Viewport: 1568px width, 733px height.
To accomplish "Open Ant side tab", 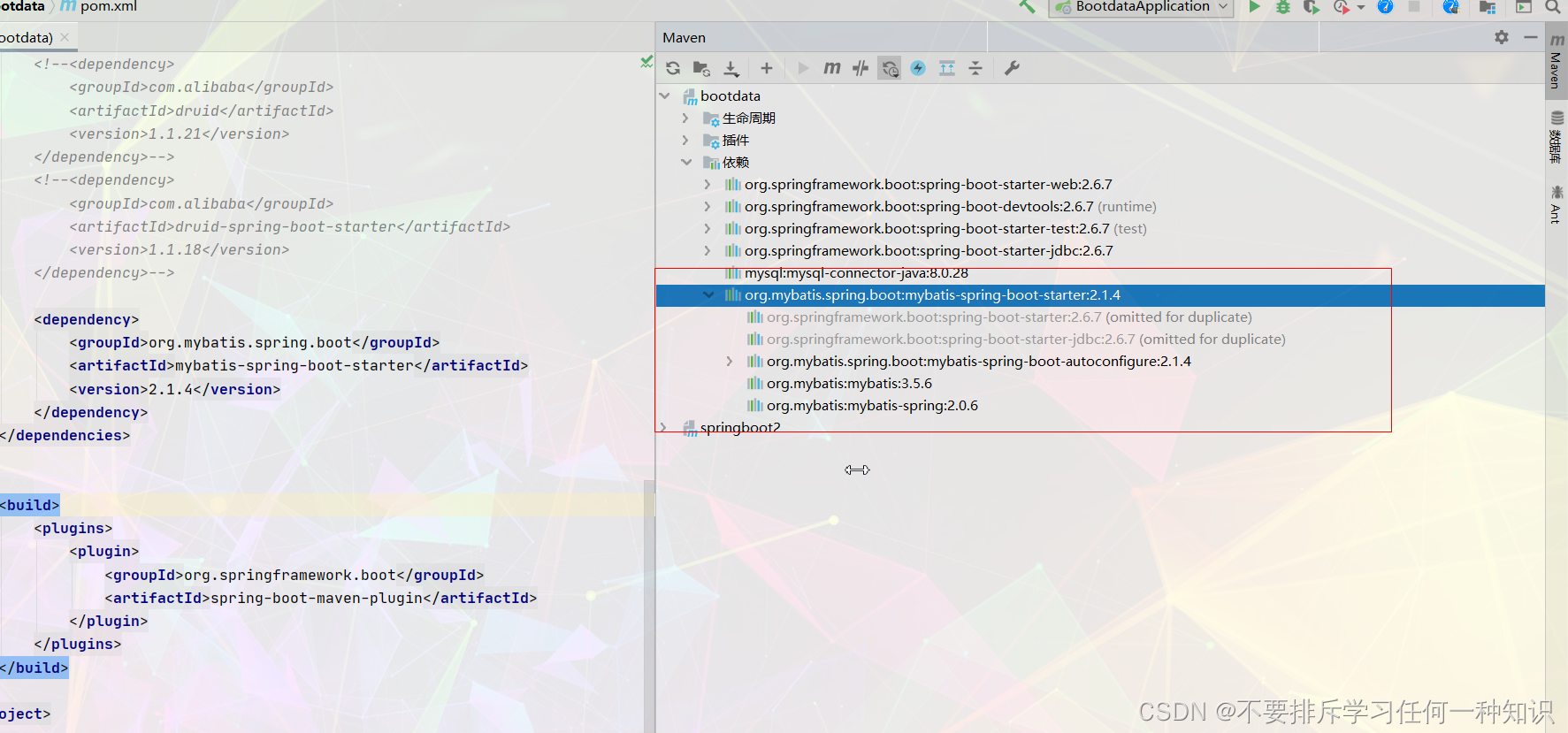I will tap(1557, 204).
